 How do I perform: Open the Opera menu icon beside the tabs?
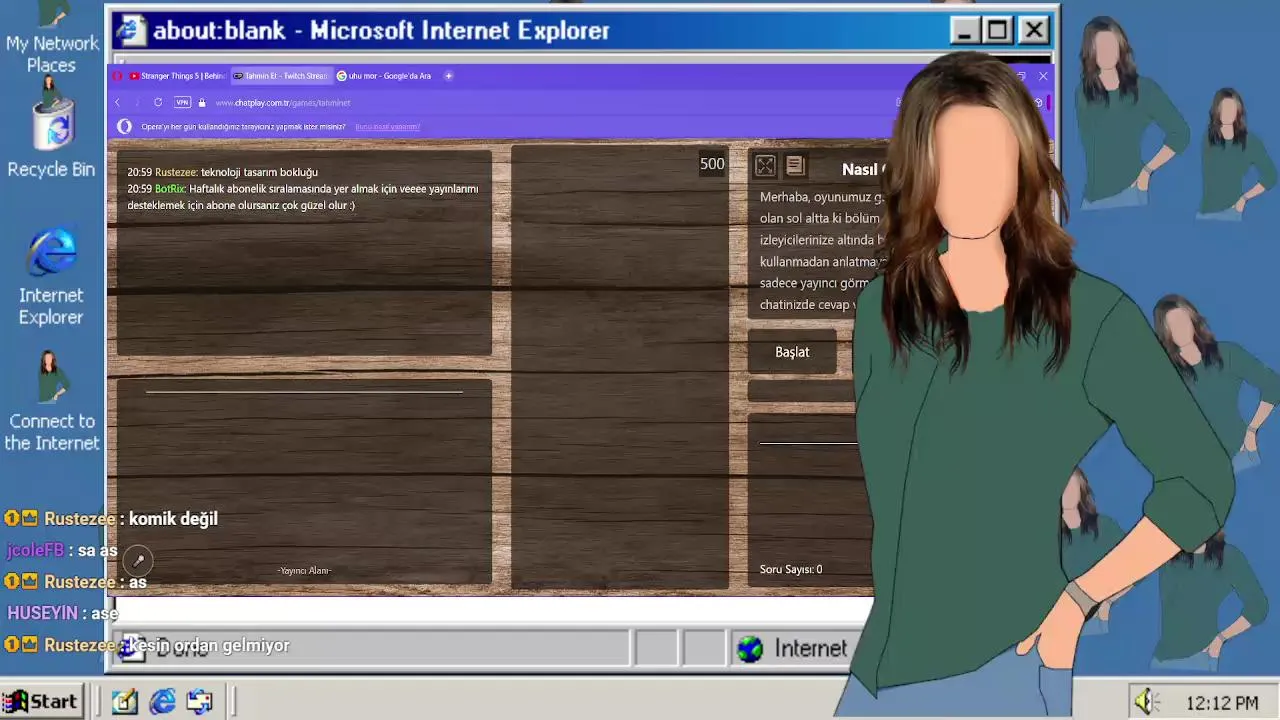(118, 76)
